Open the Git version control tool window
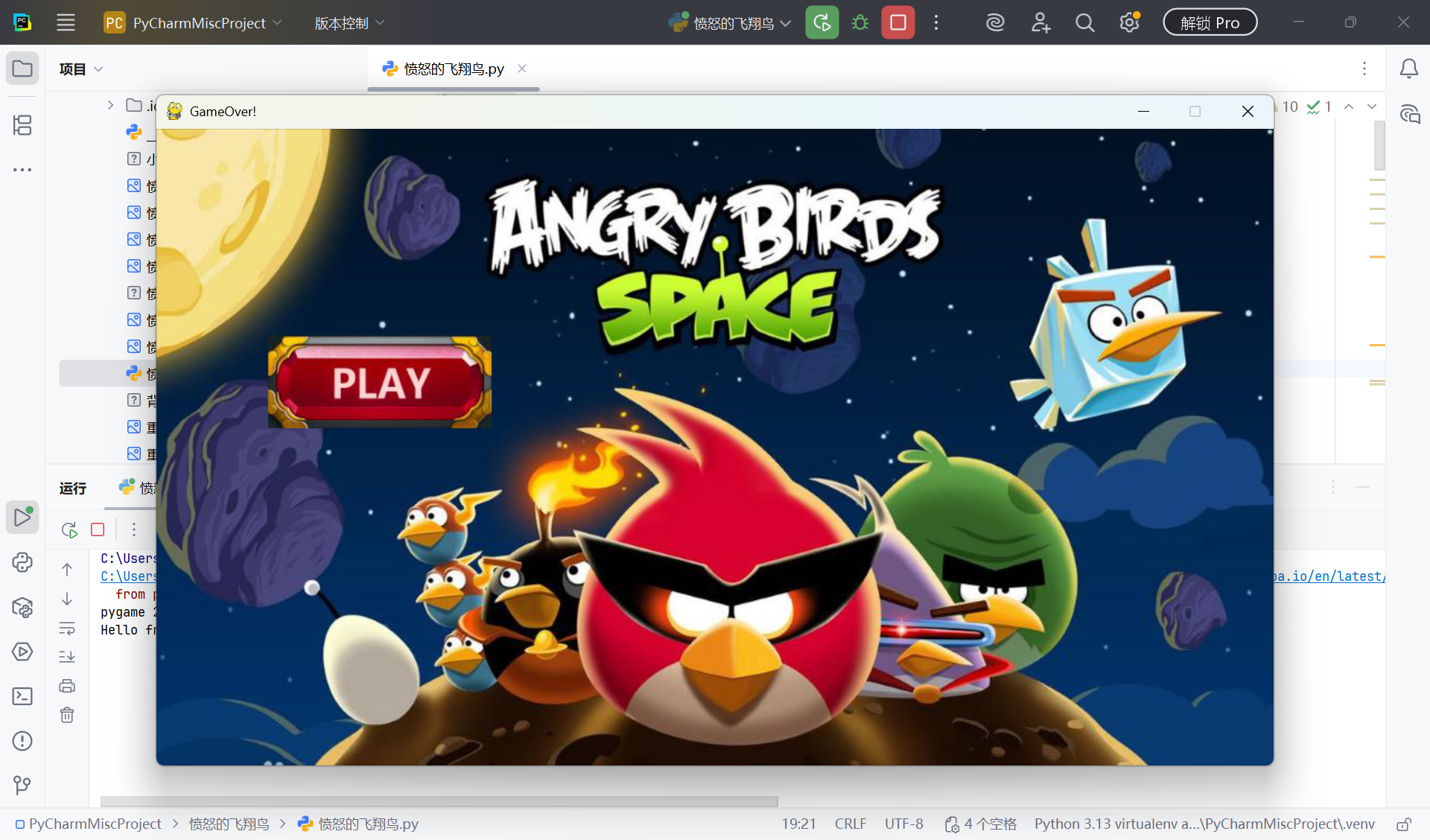Image resolution: width=1430 pixels, height=840 pixels. 22,785
